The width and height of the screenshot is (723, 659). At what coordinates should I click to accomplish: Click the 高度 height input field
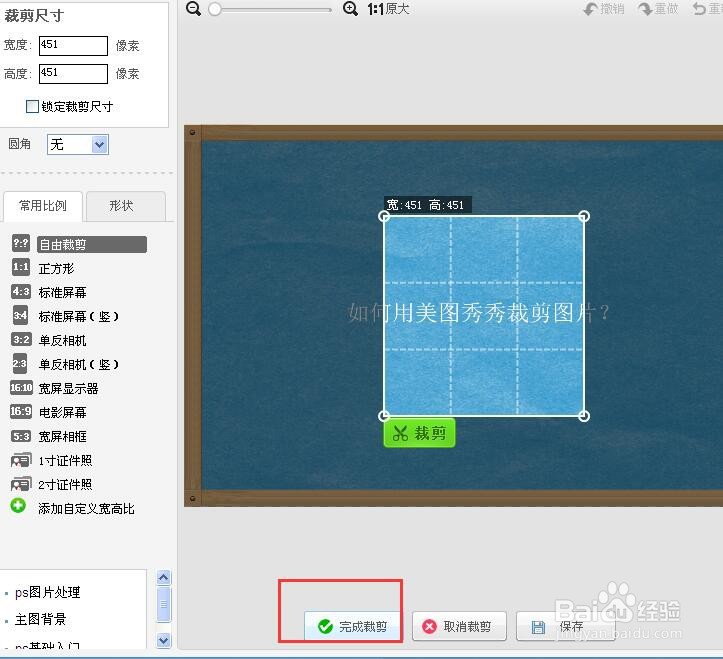(73, 74)
